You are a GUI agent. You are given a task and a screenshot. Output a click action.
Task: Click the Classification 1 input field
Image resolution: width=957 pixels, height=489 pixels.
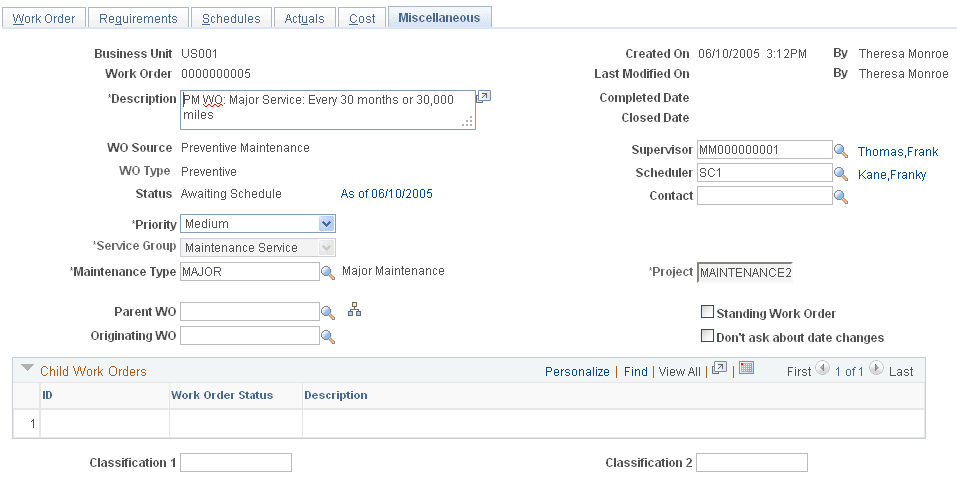(x=236, y=463)
